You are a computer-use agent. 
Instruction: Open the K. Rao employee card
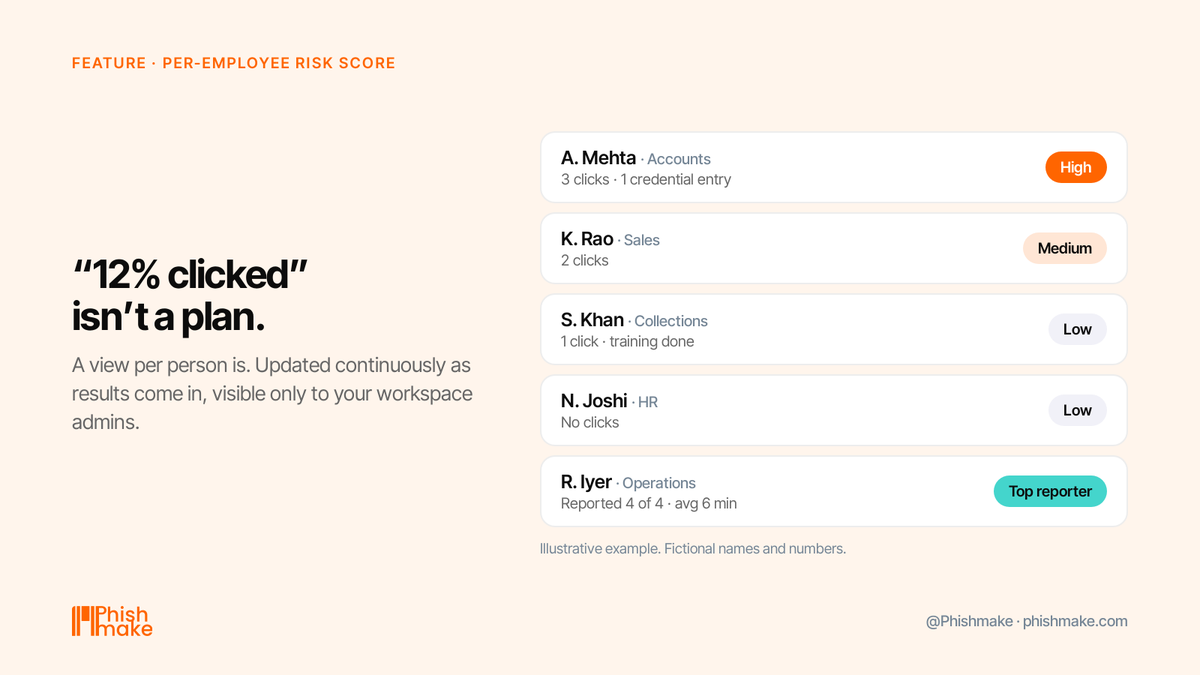(834, 248)
